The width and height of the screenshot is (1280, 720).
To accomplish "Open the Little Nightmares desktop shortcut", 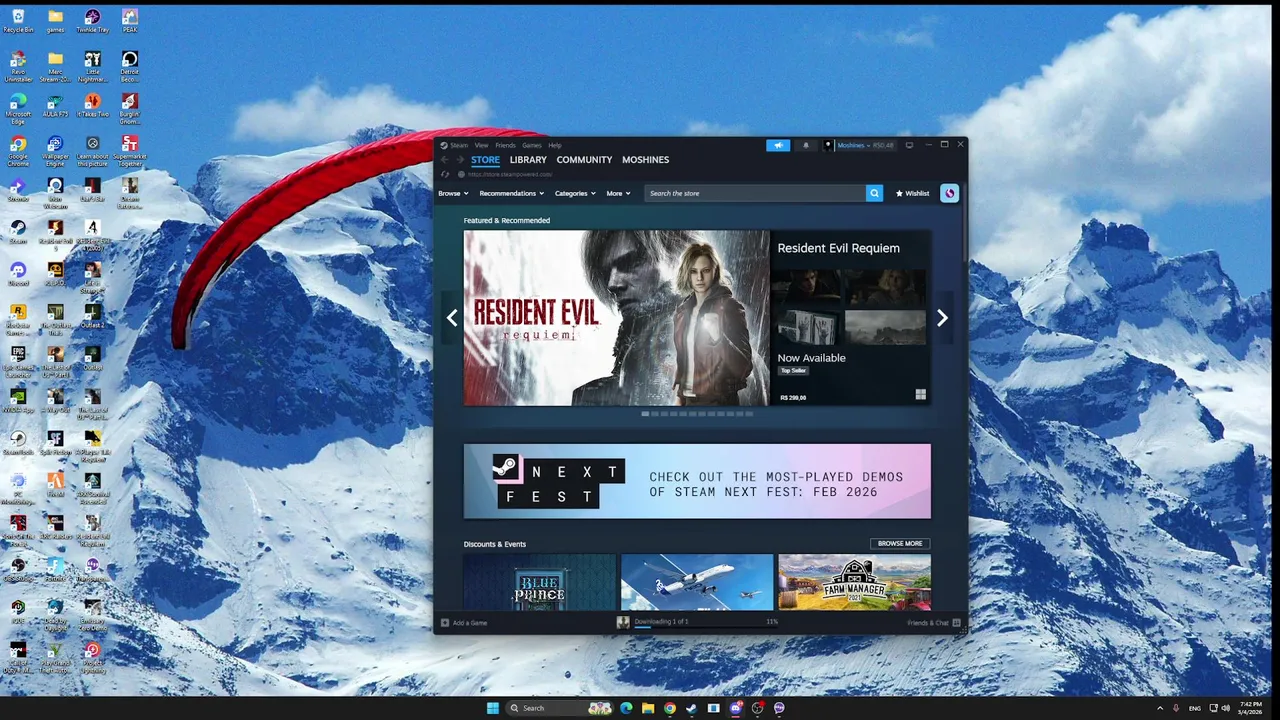I will (92, 68).
